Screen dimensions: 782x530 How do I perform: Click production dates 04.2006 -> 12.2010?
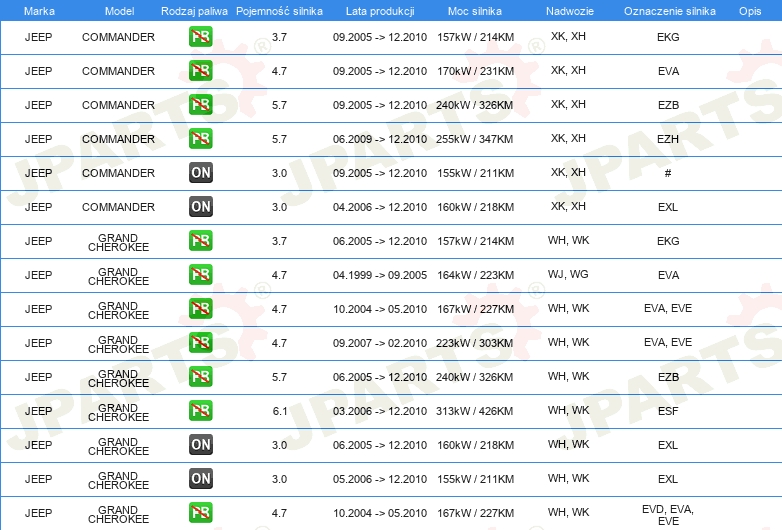click(380, 207)
